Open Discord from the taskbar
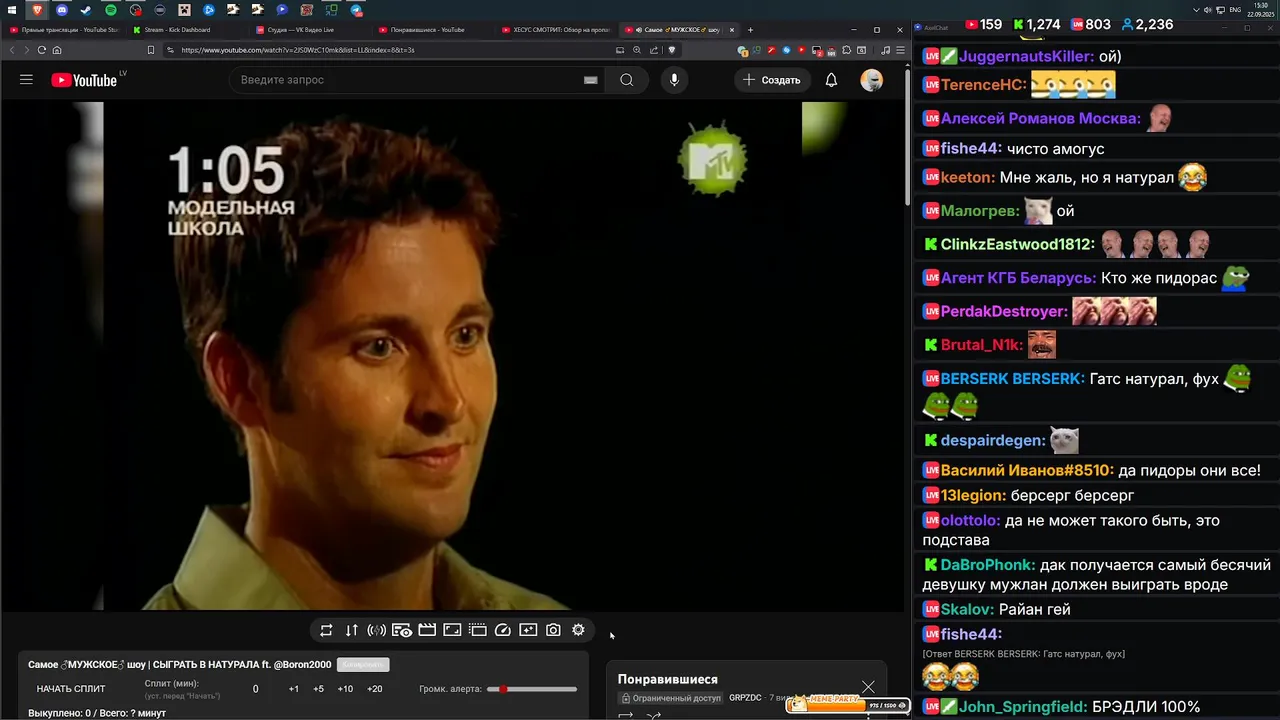This screenshot has height=720, width=1280. coord(62,10)
